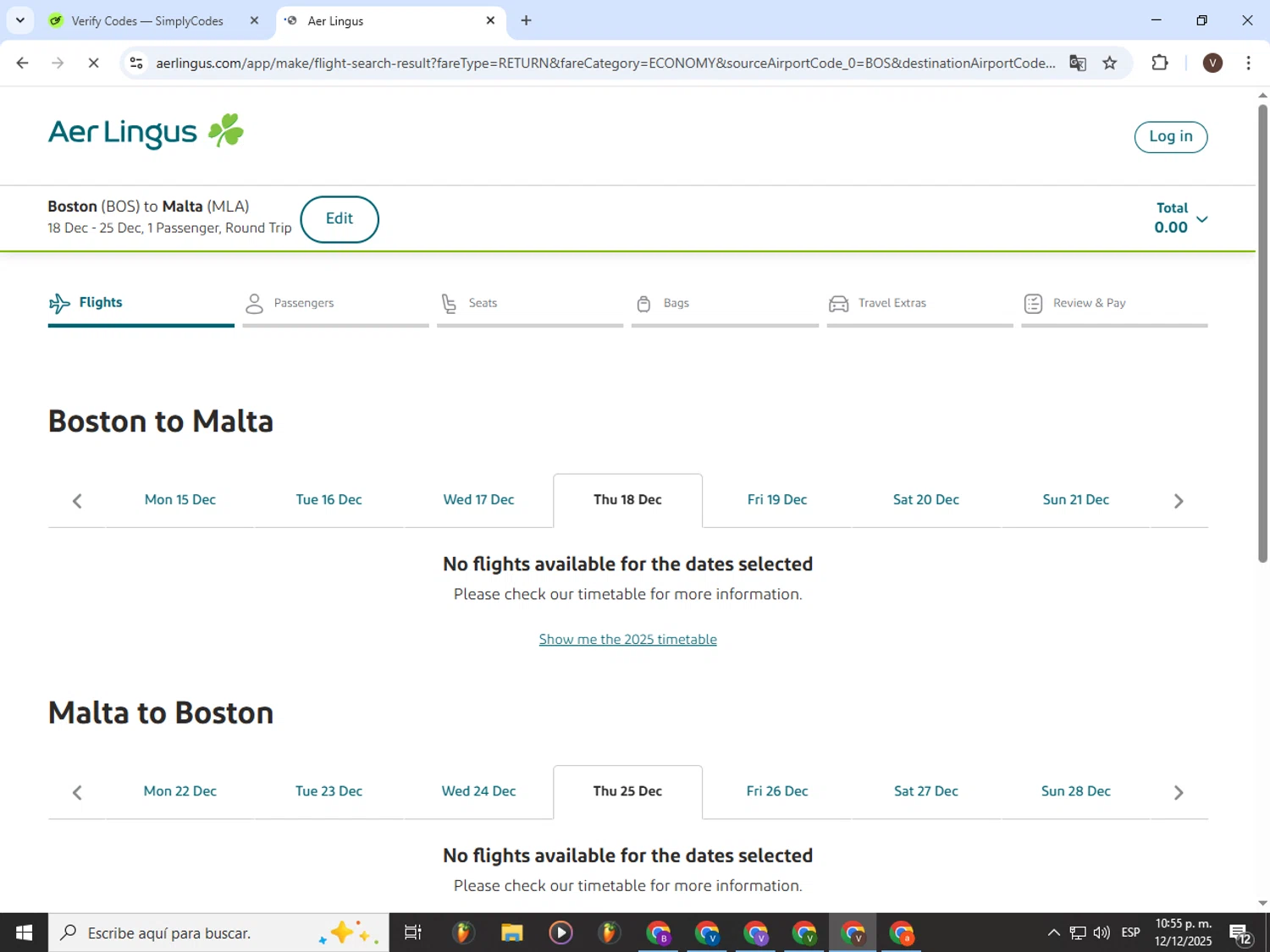Show hidden system tray icons

(1053, 933)
